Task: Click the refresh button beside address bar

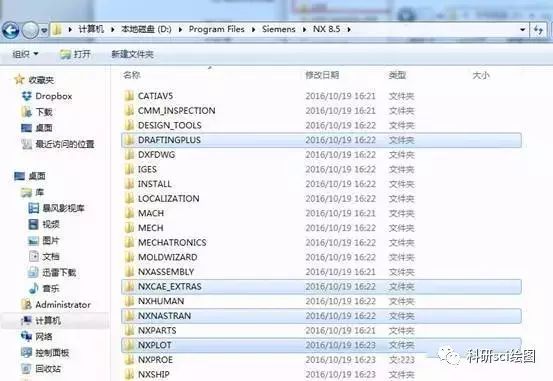Action: pyautogui.click(x=539, y=30)
